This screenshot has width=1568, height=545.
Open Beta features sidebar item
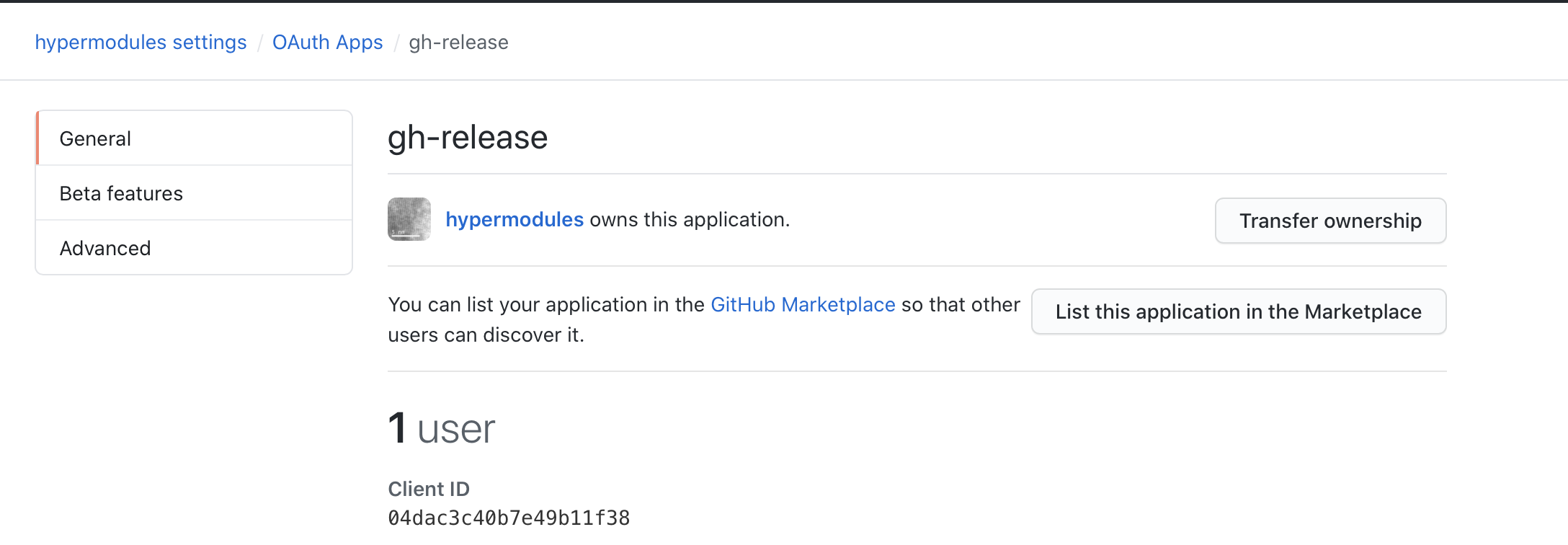[x=194, y=193]
